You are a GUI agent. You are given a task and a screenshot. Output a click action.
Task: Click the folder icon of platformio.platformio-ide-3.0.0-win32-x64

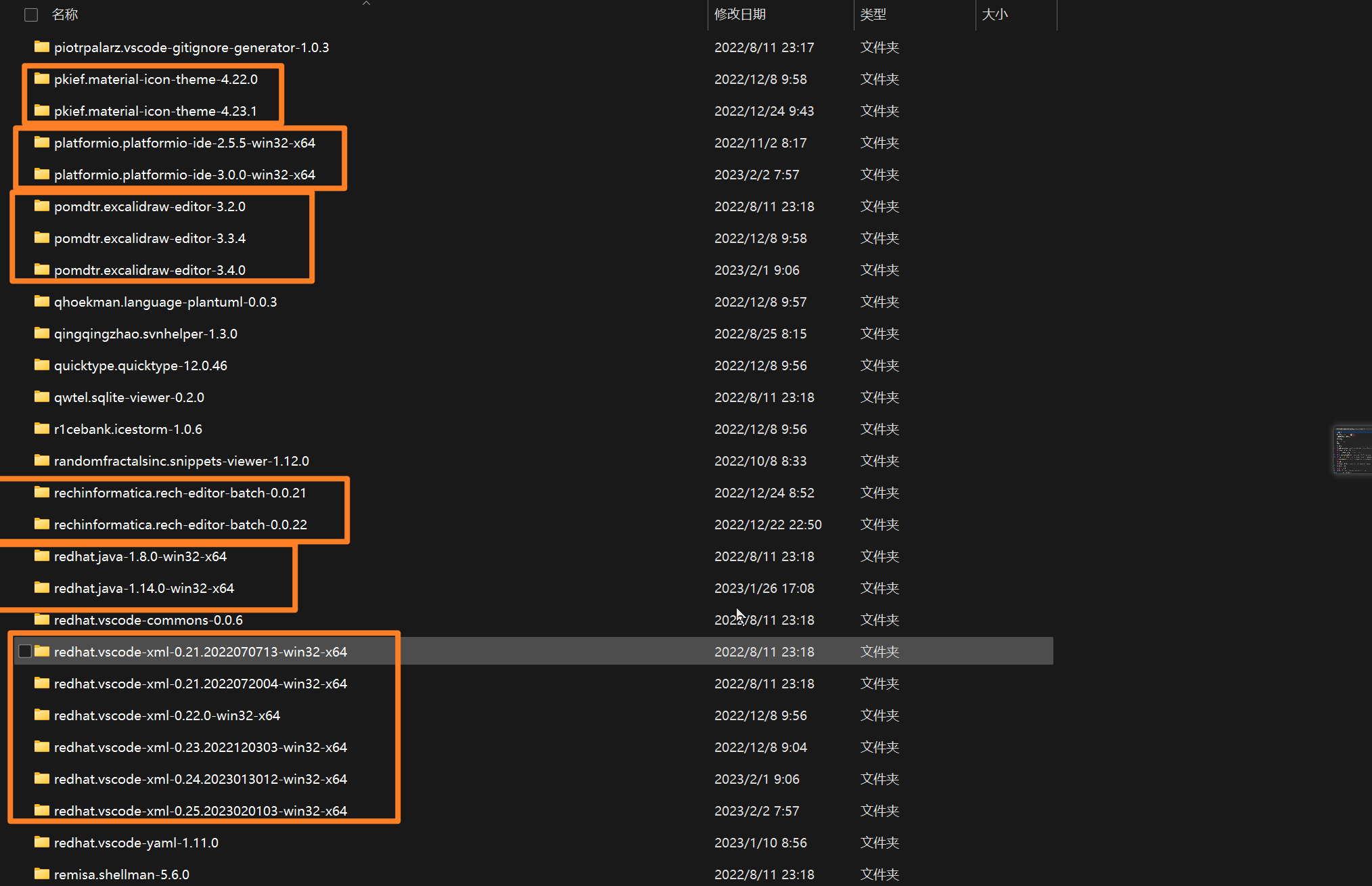pos(42,175)
